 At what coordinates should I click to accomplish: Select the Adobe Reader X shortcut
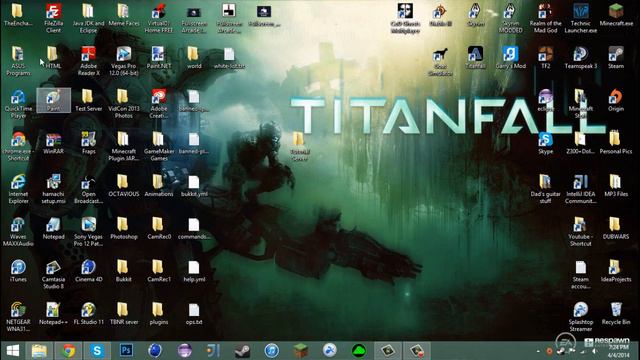coord(89,61)
